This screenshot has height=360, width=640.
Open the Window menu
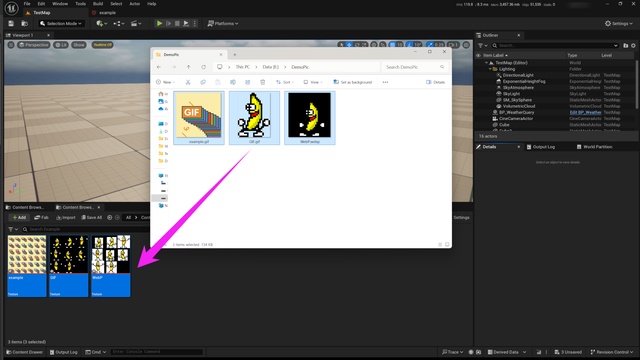point(60,4)
